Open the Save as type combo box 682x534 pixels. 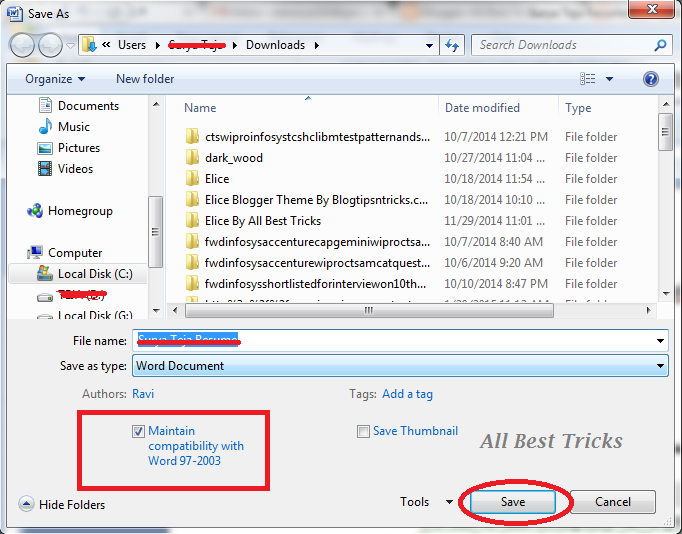tap(400, 366)
